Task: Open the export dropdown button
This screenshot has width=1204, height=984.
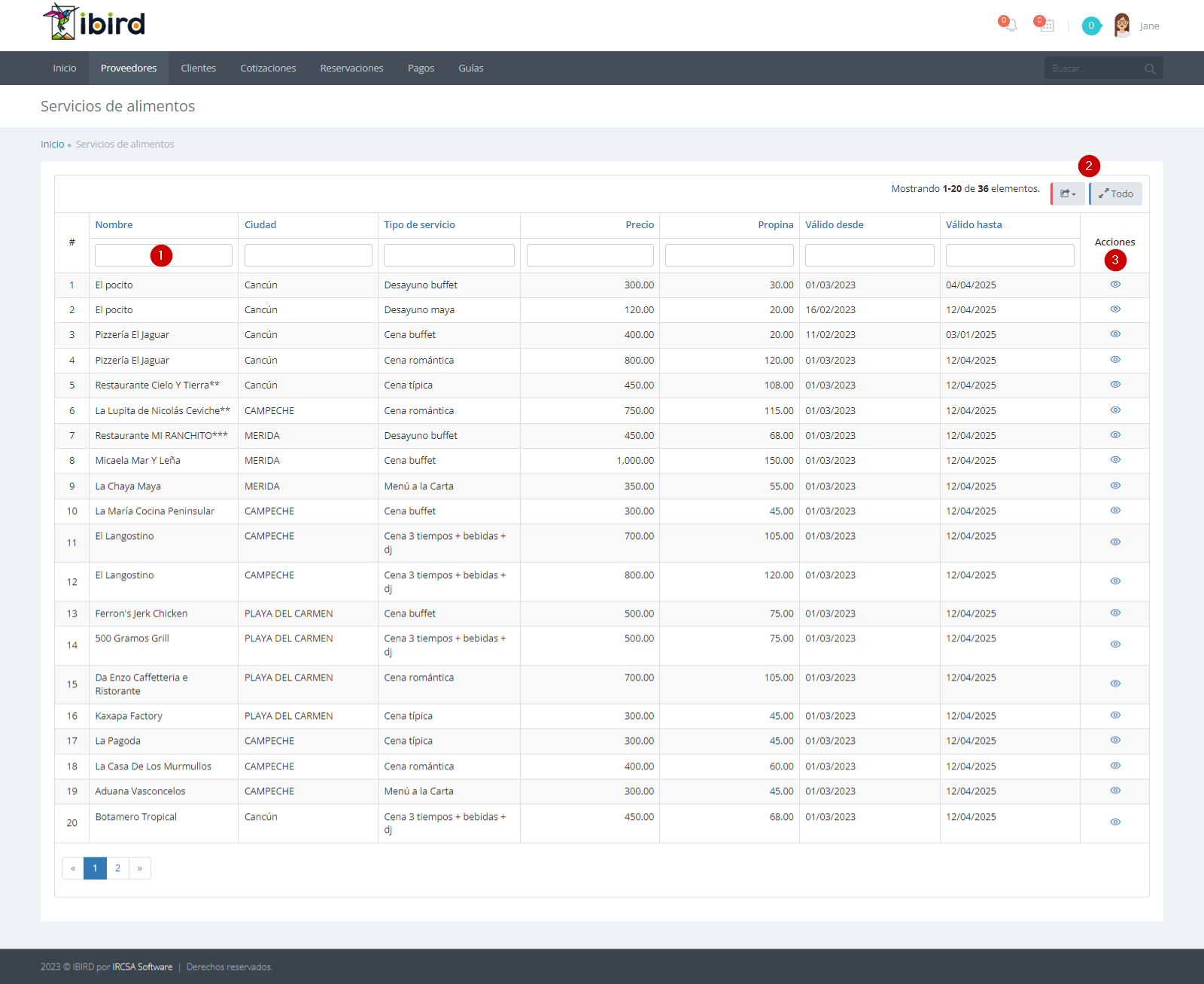Action: click(1069, 194)
